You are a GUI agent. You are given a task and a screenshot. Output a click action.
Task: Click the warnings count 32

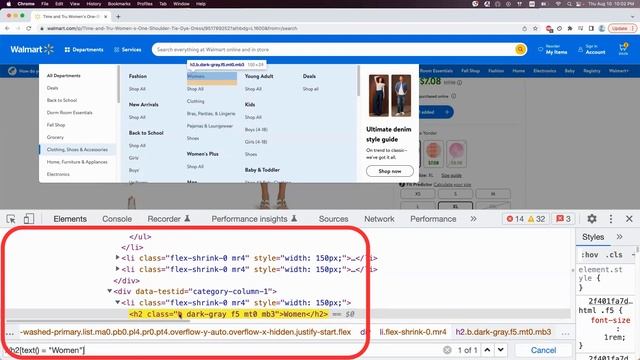point(537,219)
